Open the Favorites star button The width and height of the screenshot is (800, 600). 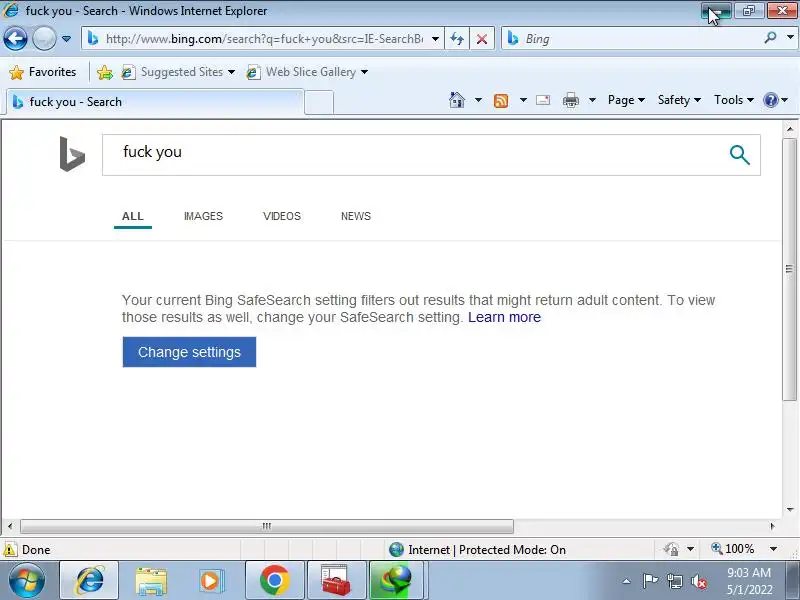[x=43, y=72]
